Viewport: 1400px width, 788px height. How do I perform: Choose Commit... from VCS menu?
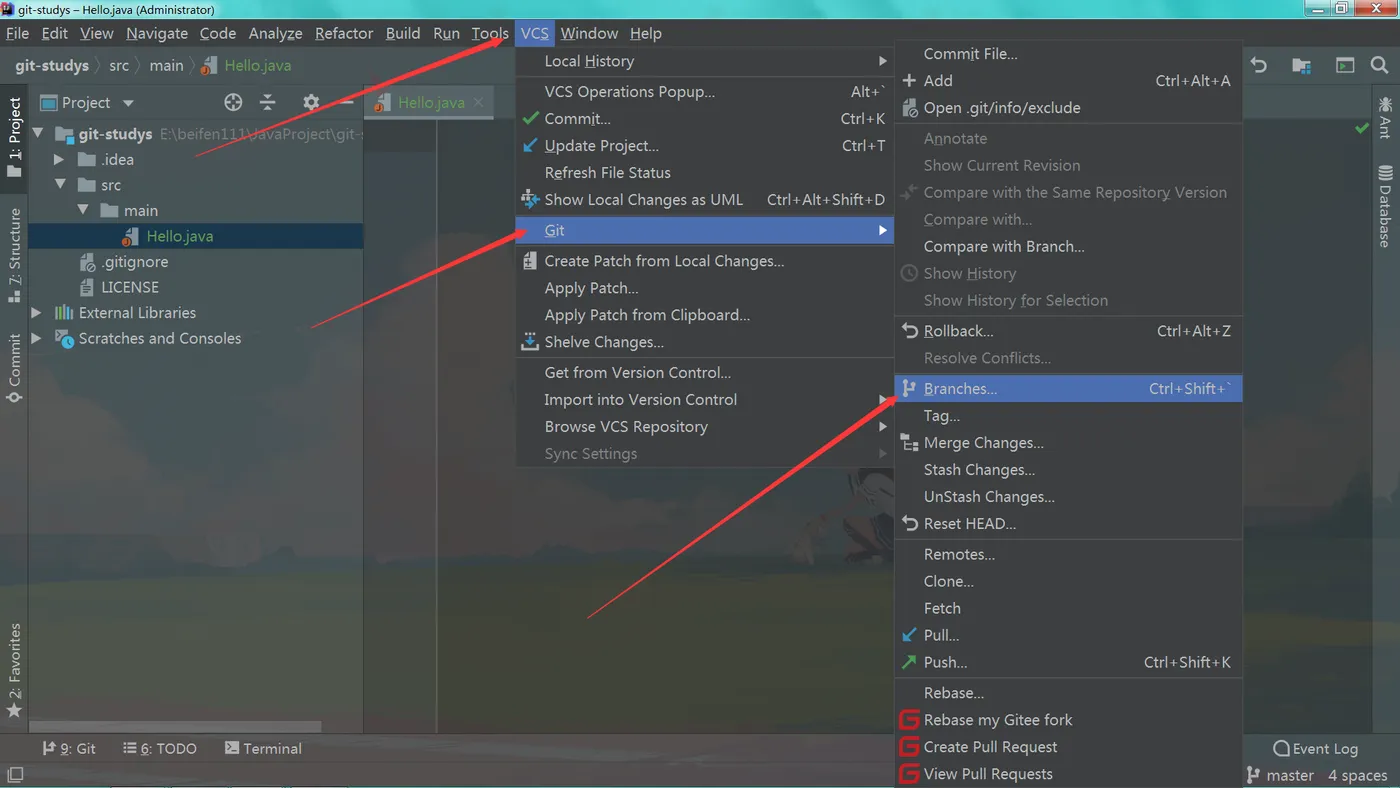point(704,118)
